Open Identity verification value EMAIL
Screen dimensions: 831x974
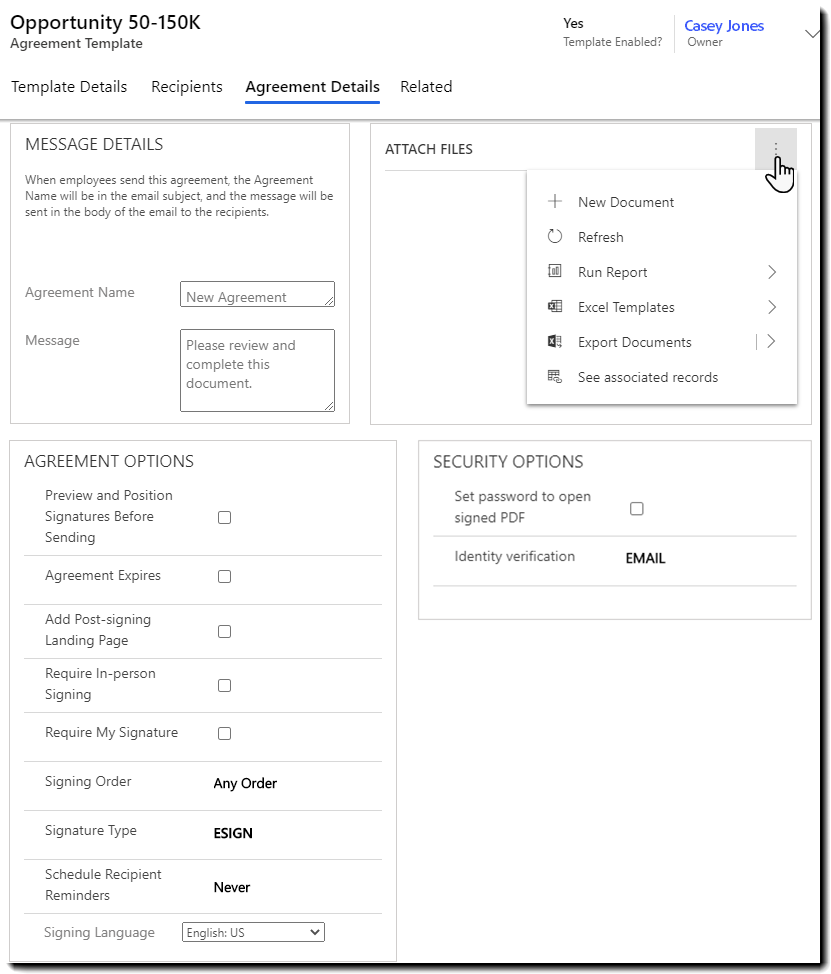point(645,558)
